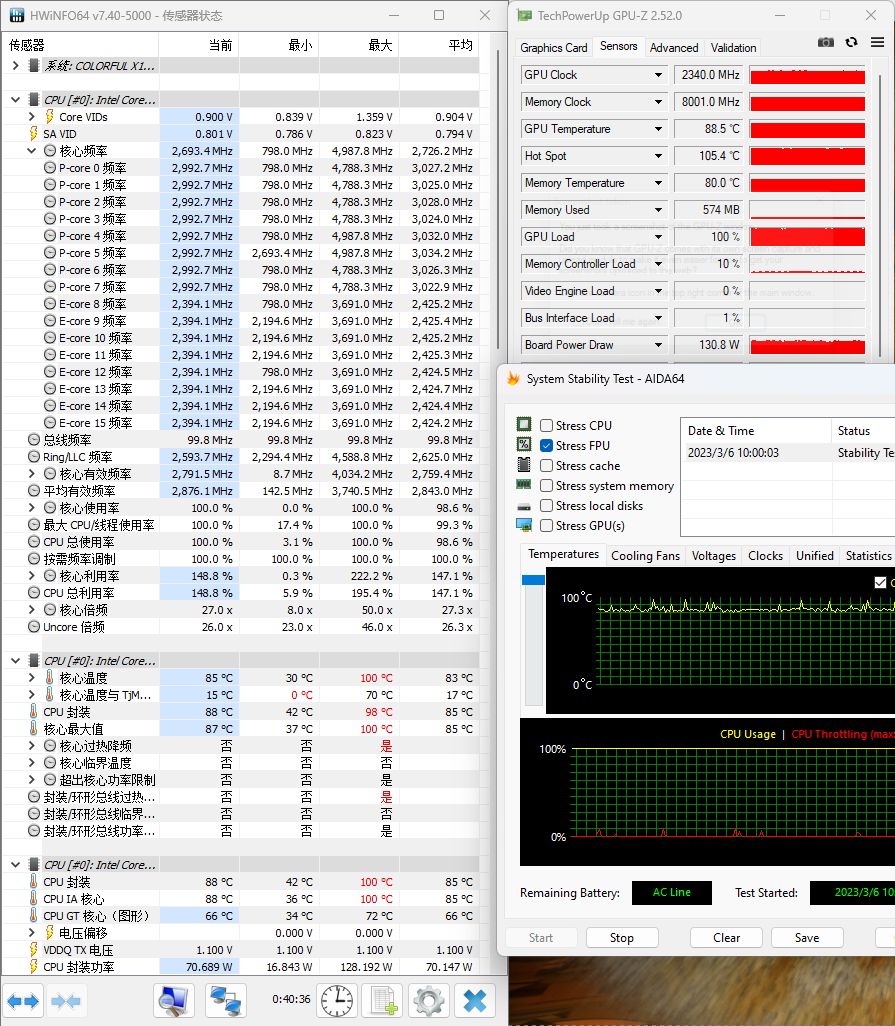Click 最大 column header in HWiNFO

[359, 45]
